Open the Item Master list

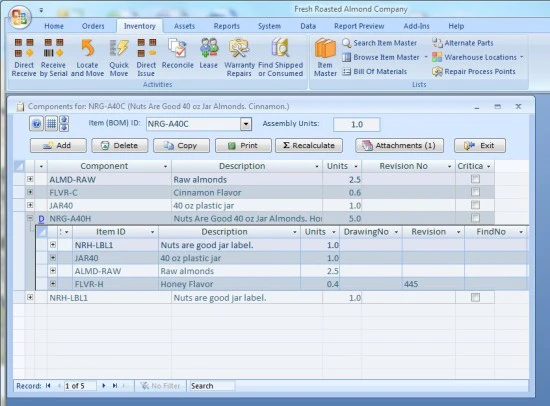325,58
